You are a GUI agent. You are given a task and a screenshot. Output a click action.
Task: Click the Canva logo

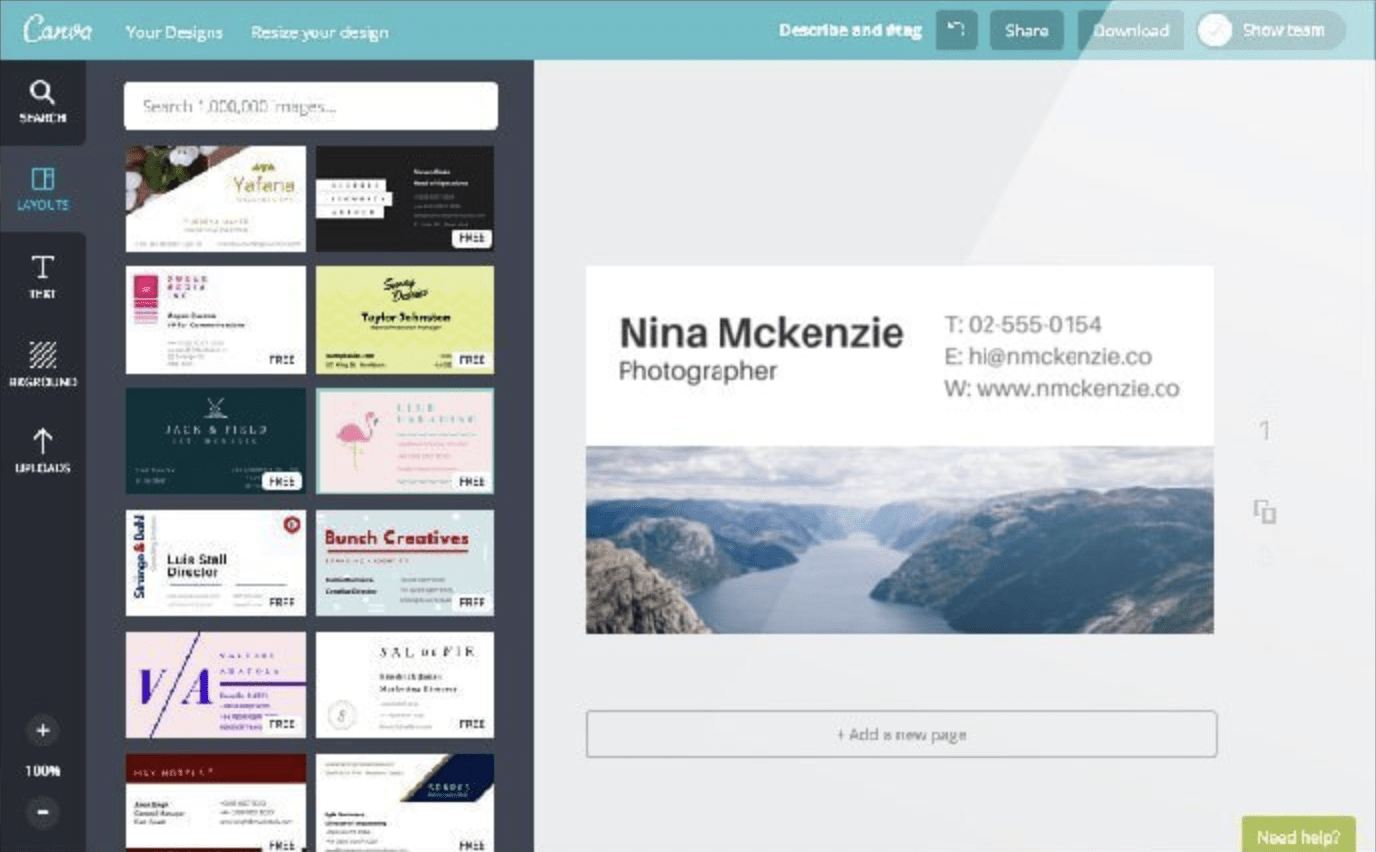pos(58,29)
